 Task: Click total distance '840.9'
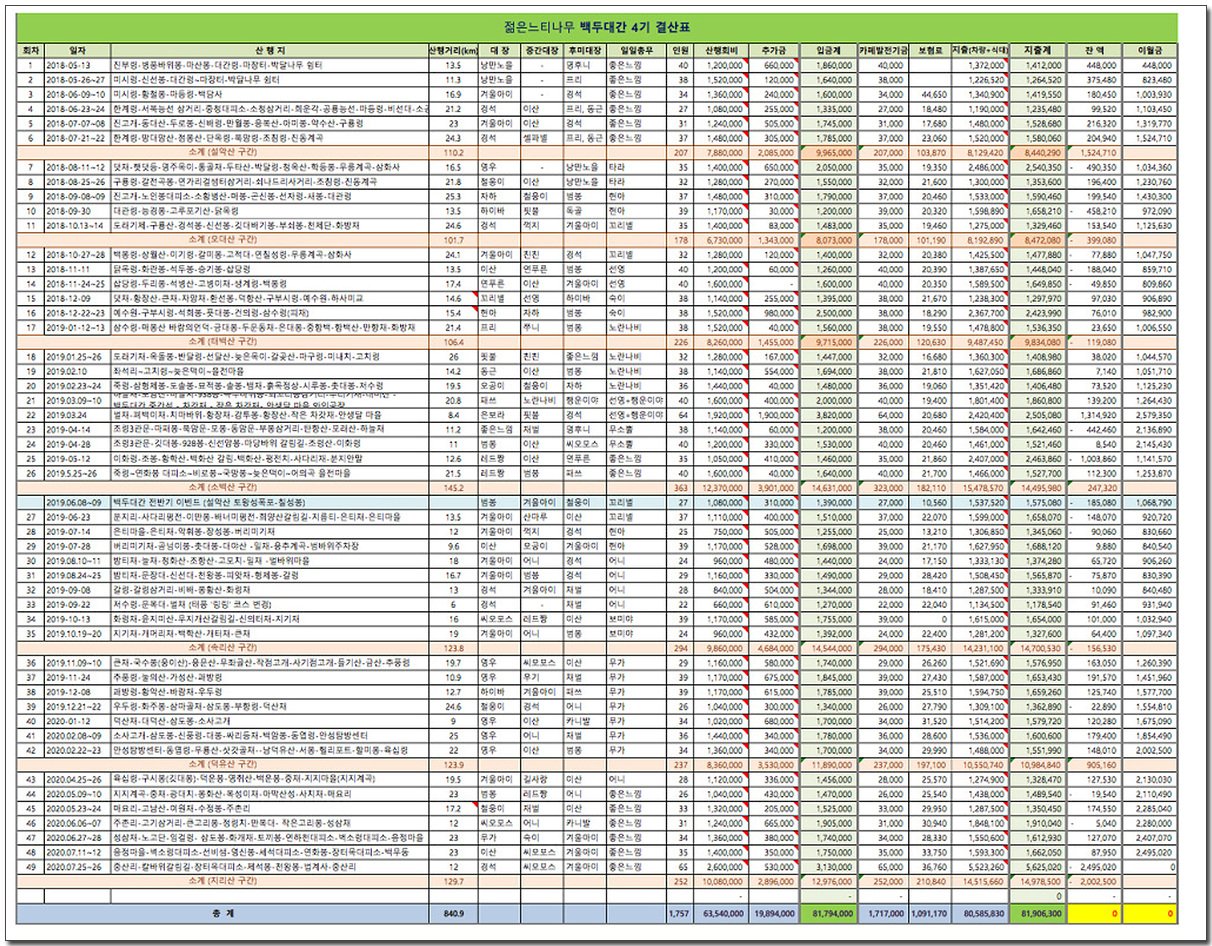(453, 913)
